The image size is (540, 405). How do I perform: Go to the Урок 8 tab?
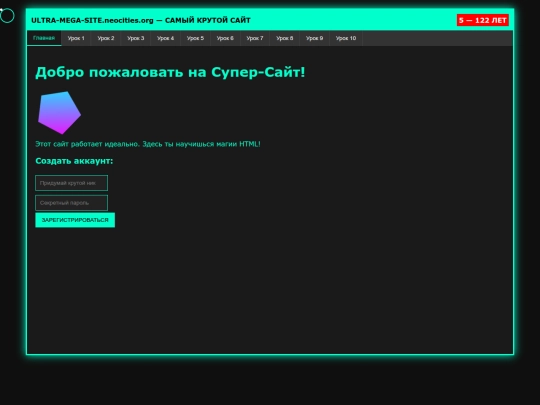pos(285,38)
